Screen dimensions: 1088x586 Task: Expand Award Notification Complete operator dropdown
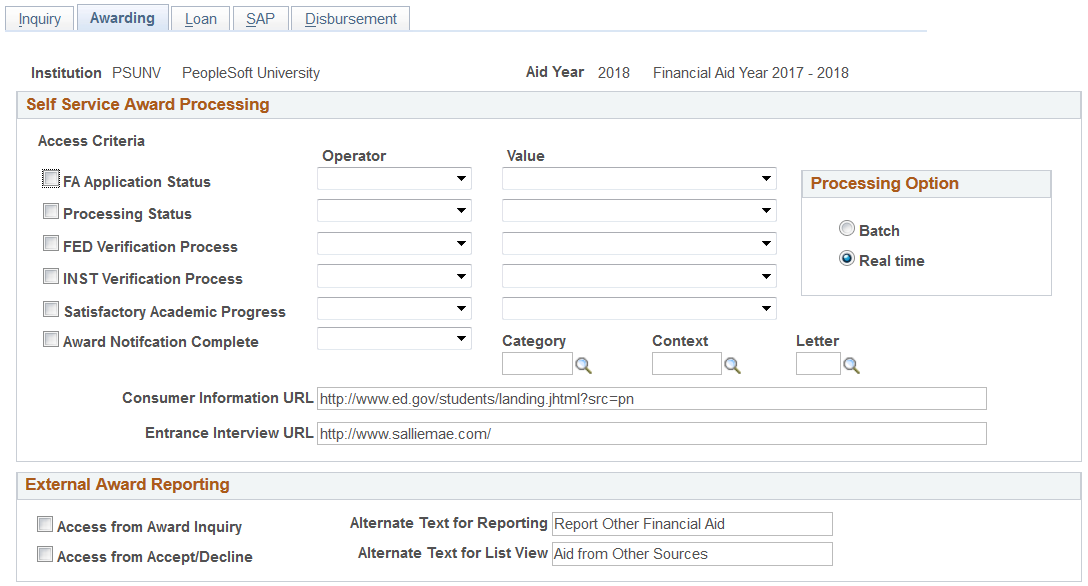394,340
